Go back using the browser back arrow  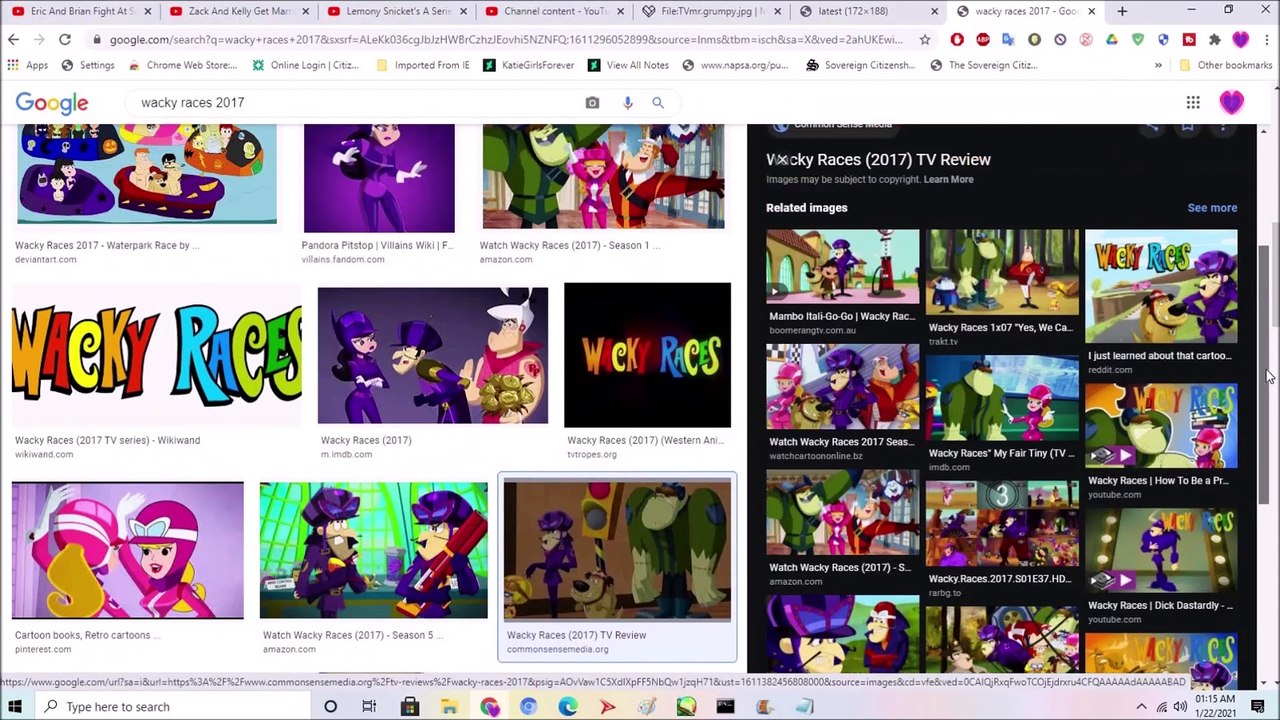point(13,39)
